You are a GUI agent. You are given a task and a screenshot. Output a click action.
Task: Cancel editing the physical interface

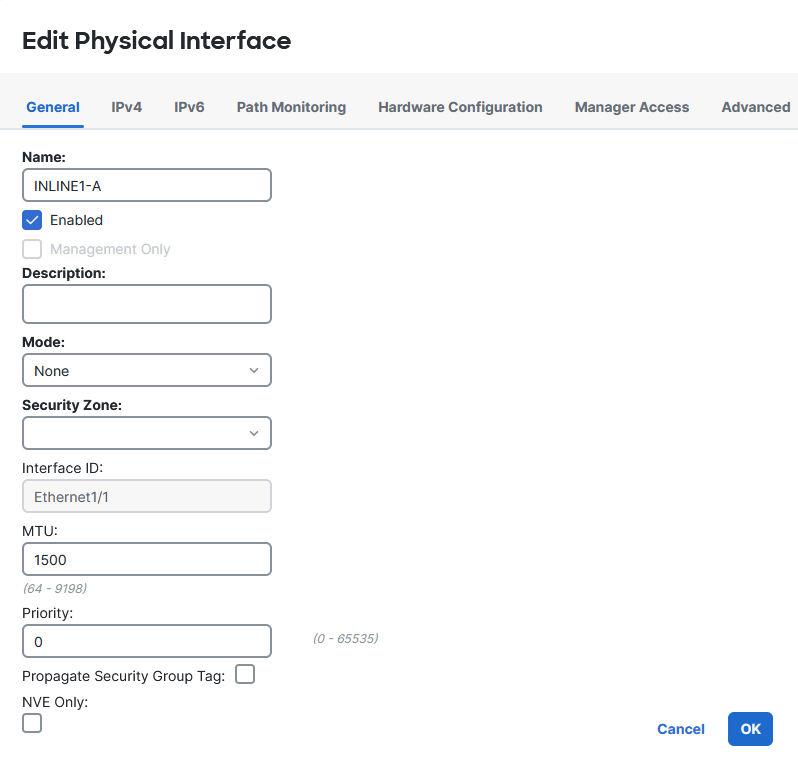coord(680,729)
